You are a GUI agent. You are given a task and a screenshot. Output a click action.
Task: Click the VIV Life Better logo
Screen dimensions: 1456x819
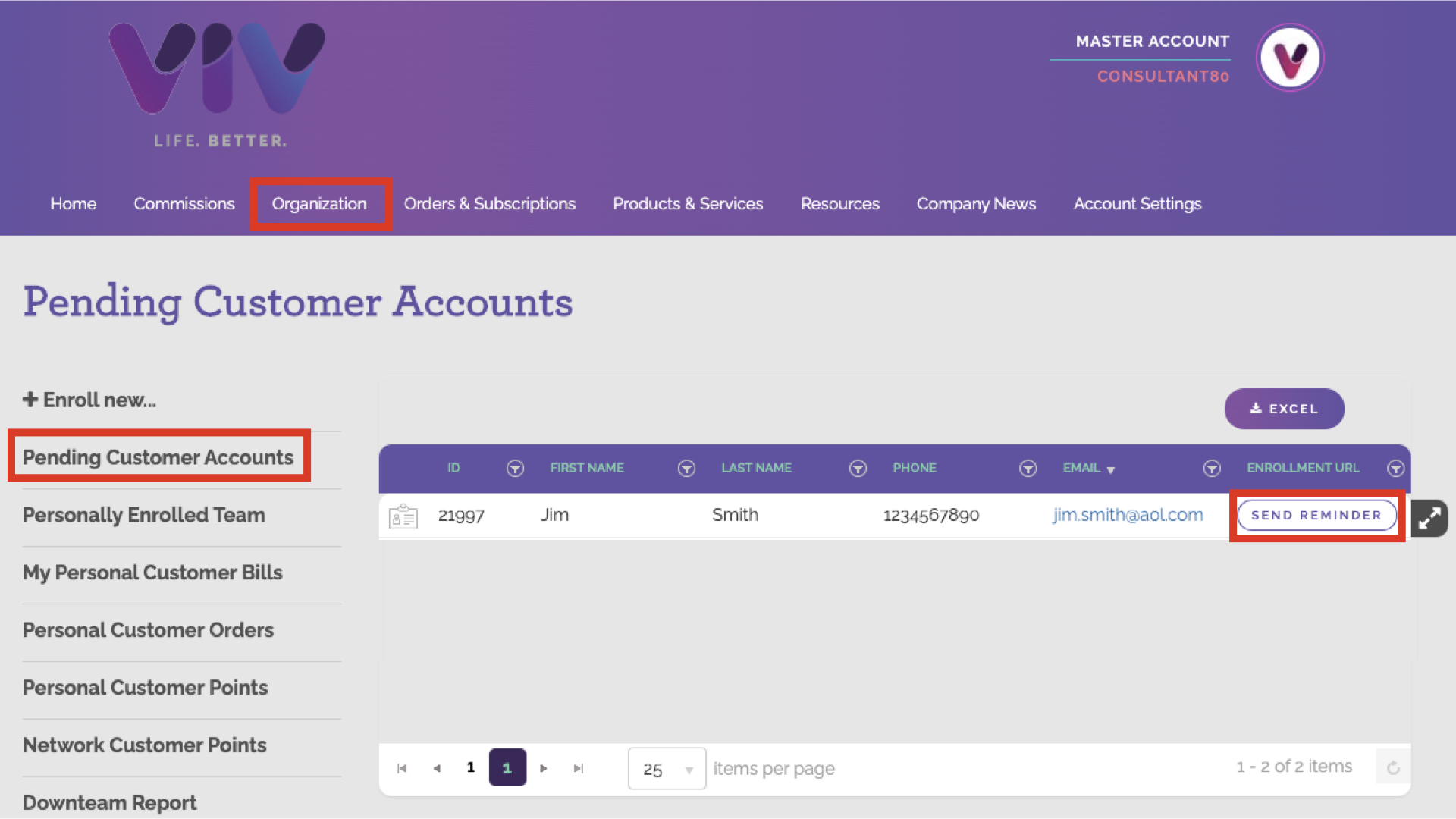coord(218,84)
